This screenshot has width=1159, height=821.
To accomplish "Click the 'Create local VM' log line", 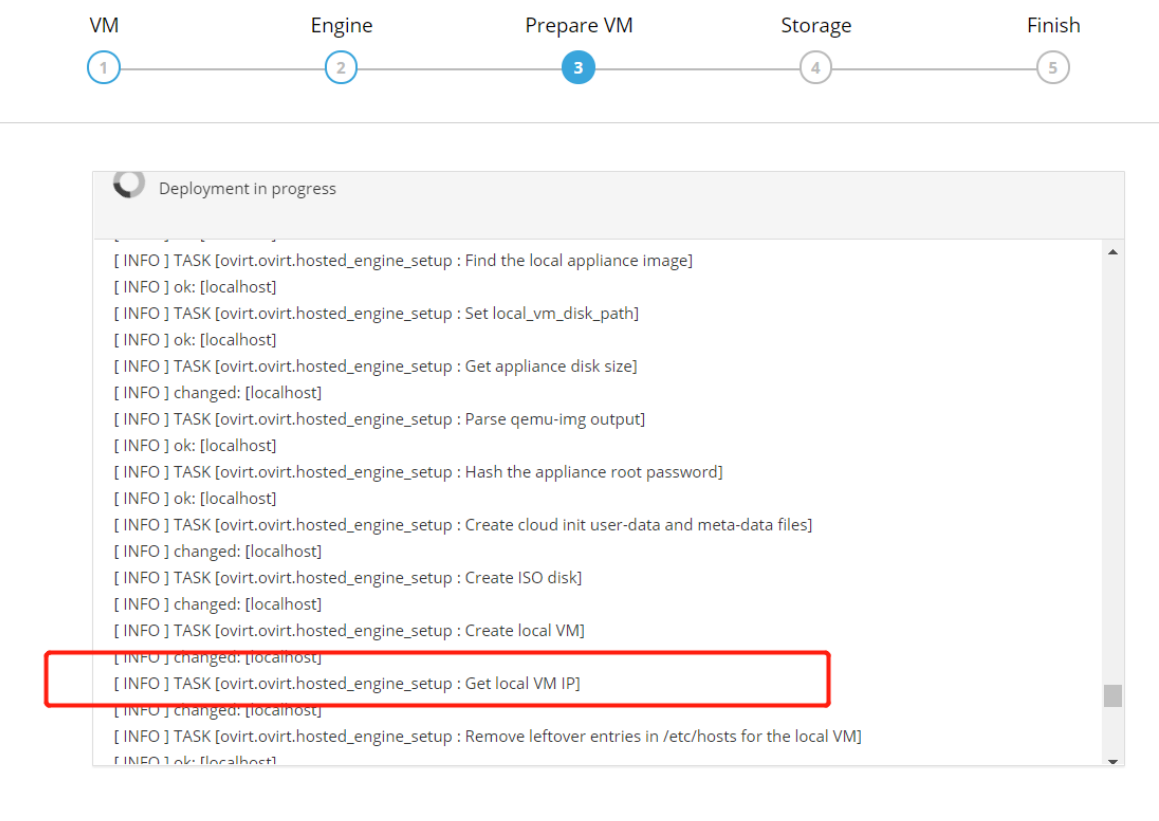I will (349, 631).
